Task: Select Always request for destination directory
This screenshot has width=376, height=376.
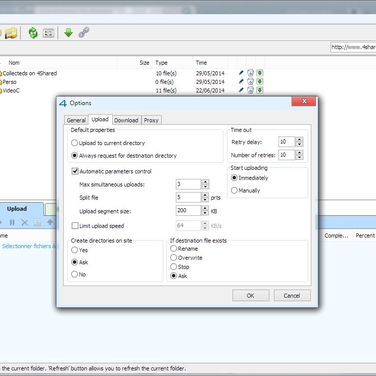Action: coord(124,156)
